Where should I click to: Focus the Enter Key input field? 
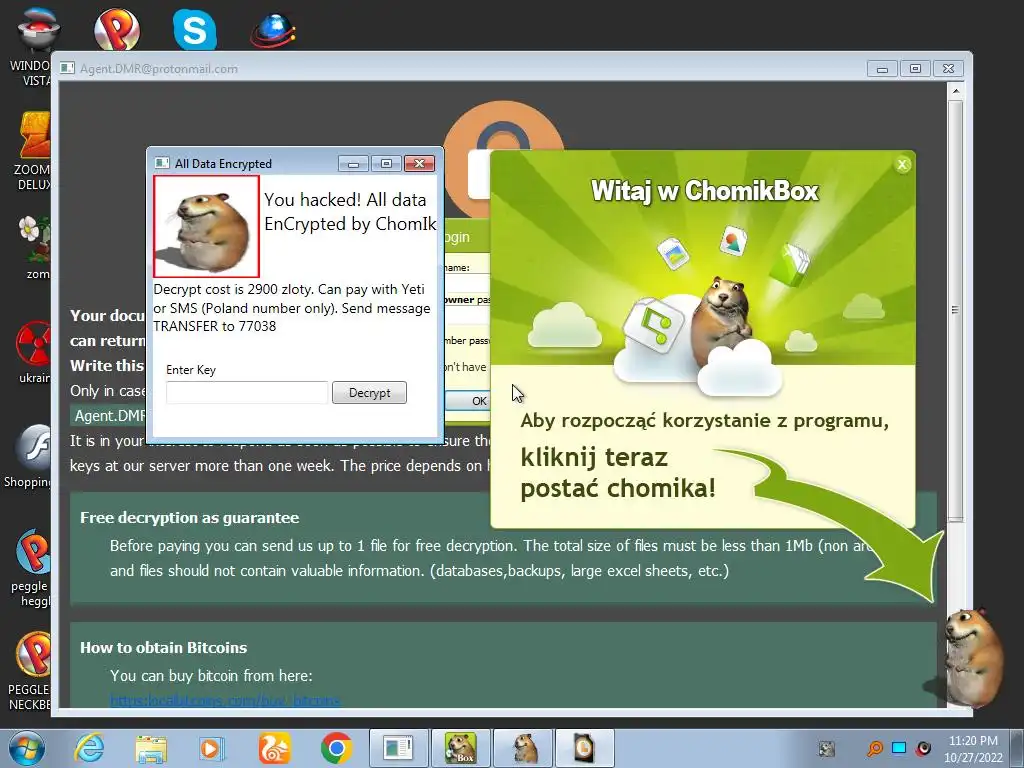tap(247, 392)
